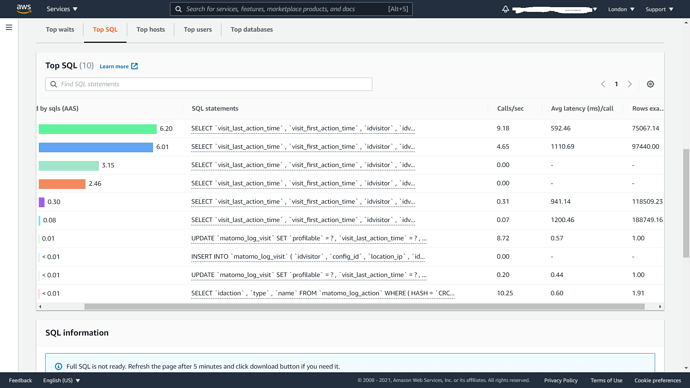Open Top SQL table settings gear

coord(650,84)
